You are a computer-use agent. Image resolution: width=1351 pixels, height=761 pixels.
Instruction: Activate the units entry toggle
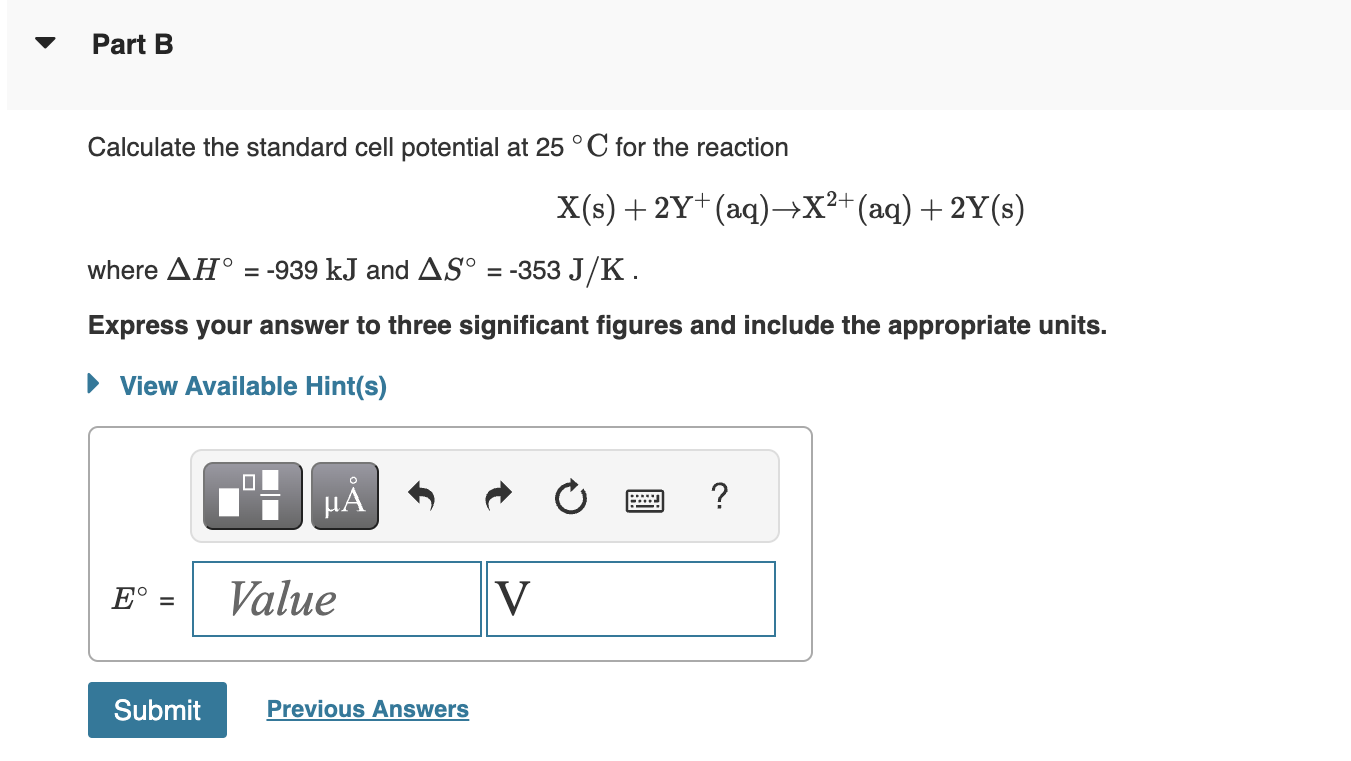coord(344,494)
